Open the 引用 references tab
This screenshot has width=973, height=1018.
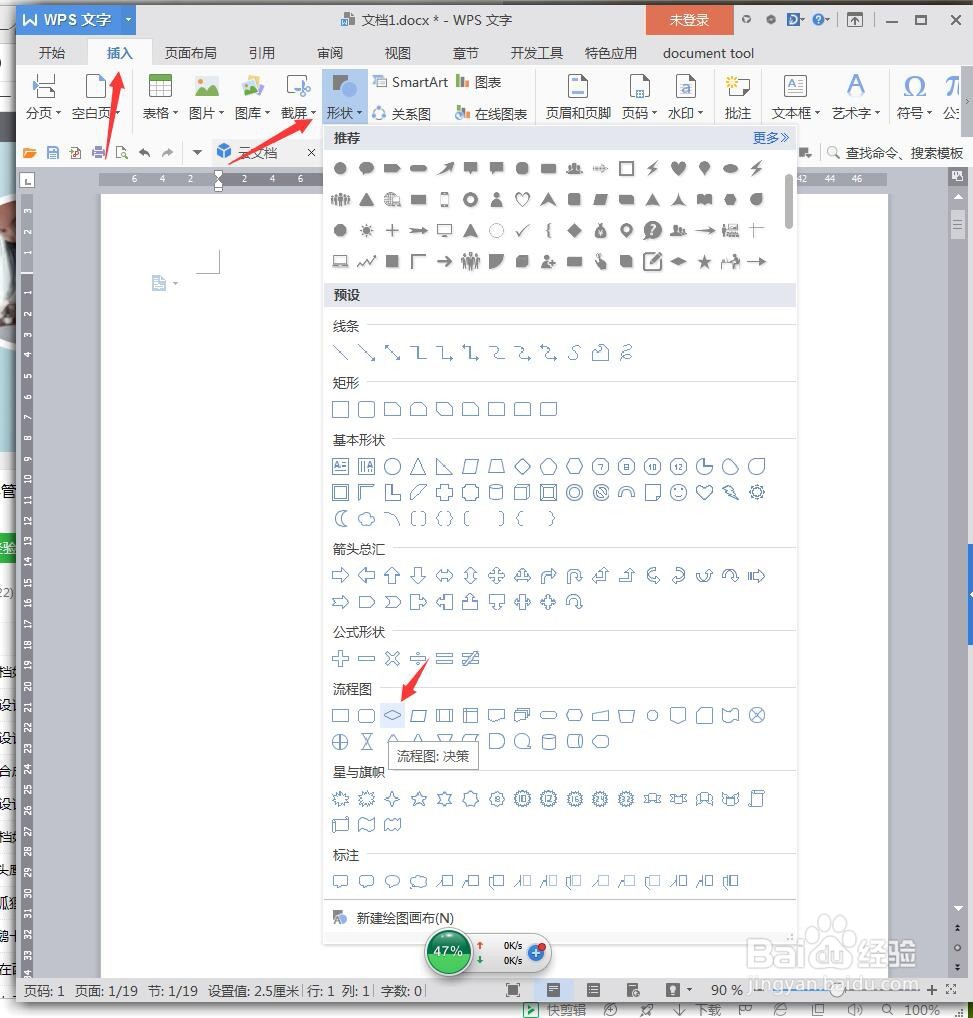click(262, 53)
